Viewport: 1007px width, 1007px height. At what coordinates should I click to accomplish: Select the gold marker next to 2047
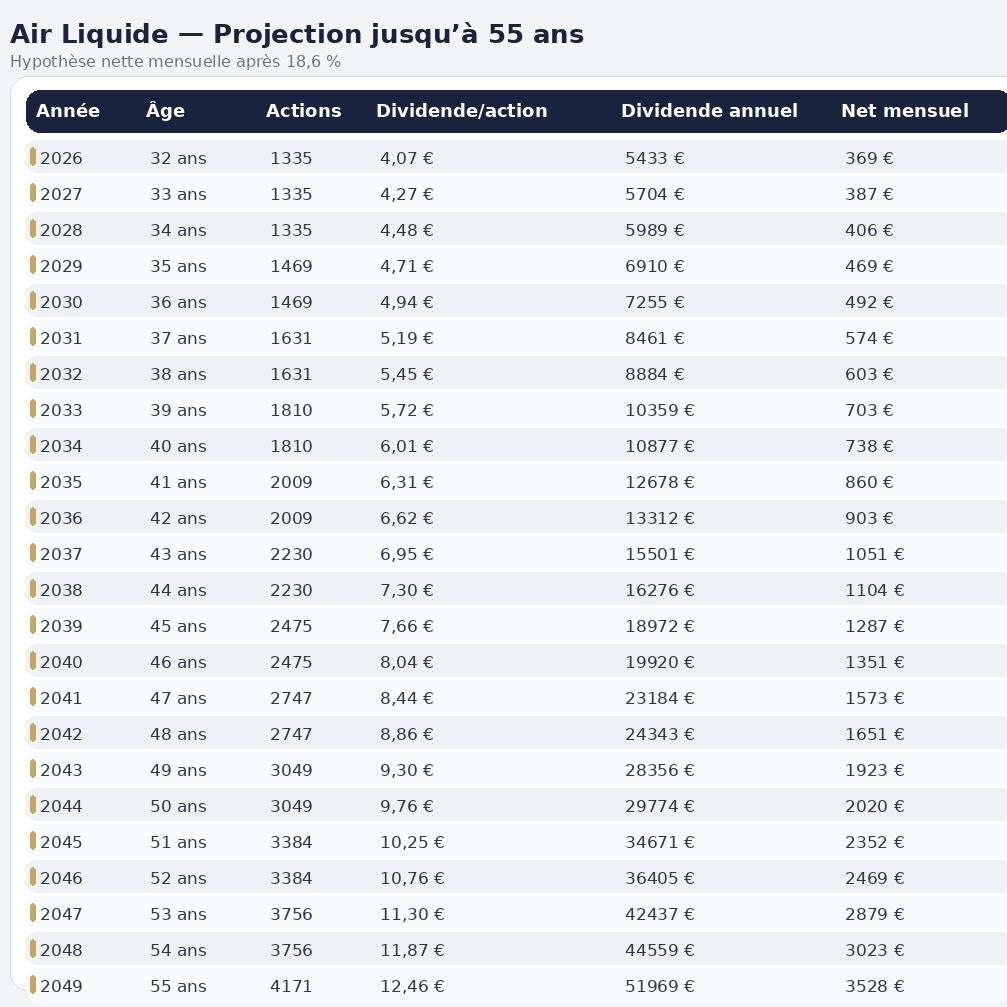click(33, 913)
